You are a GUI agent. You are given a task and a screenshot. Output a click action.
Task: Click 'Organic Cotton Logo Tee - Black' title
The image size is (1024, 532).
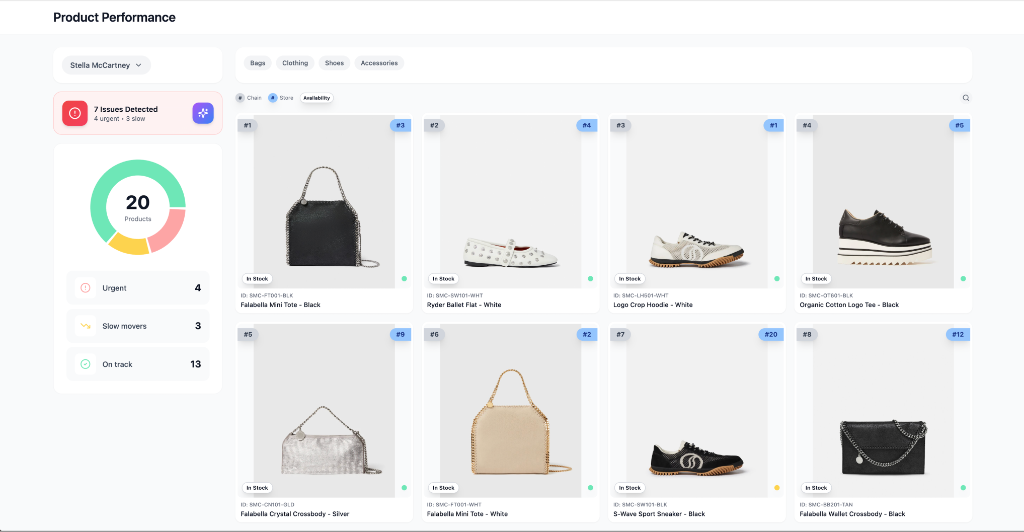(849, 305)
